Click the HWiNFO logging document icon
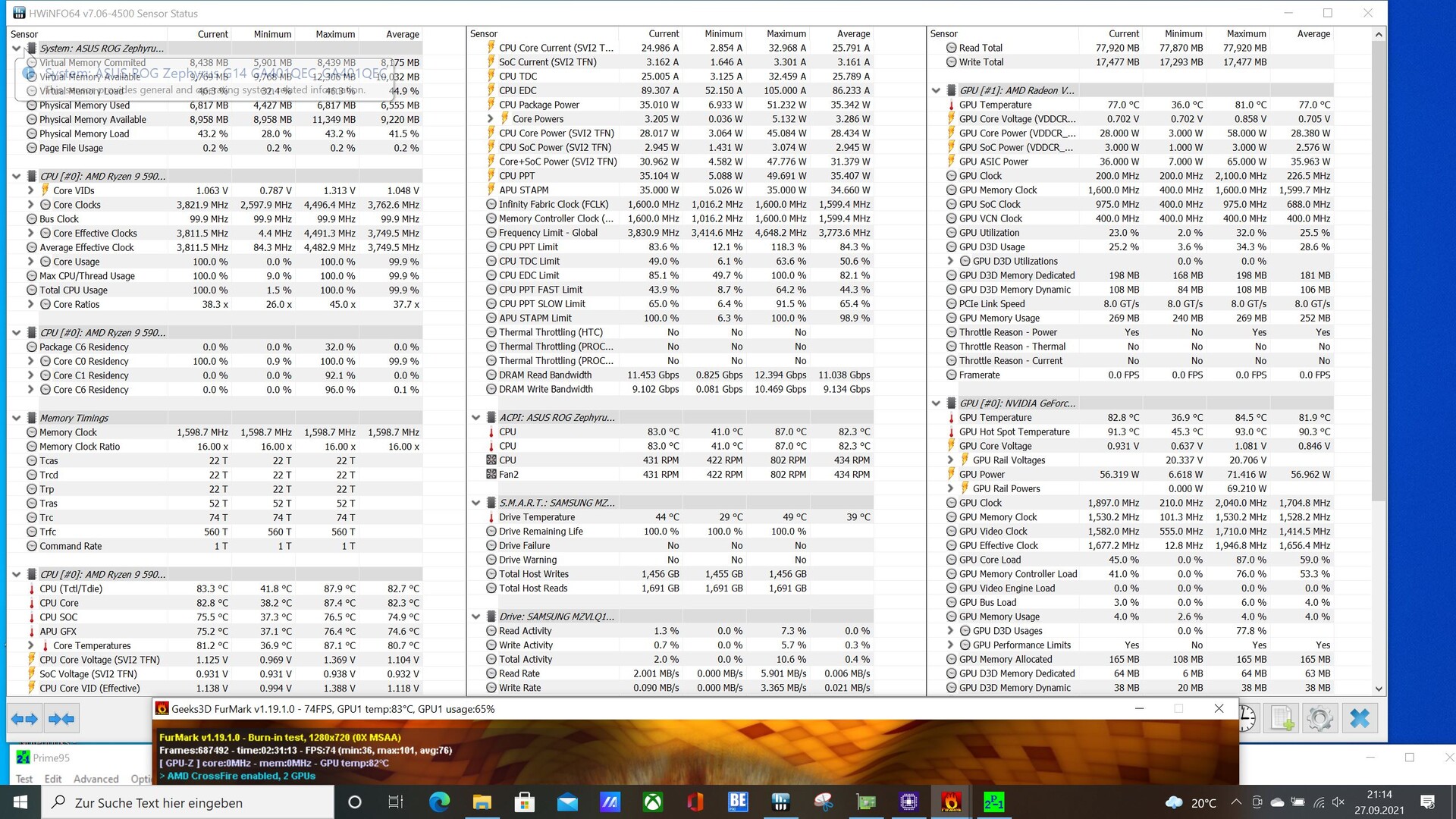Screen dimensions: 1456x819 click(1282, 718)
